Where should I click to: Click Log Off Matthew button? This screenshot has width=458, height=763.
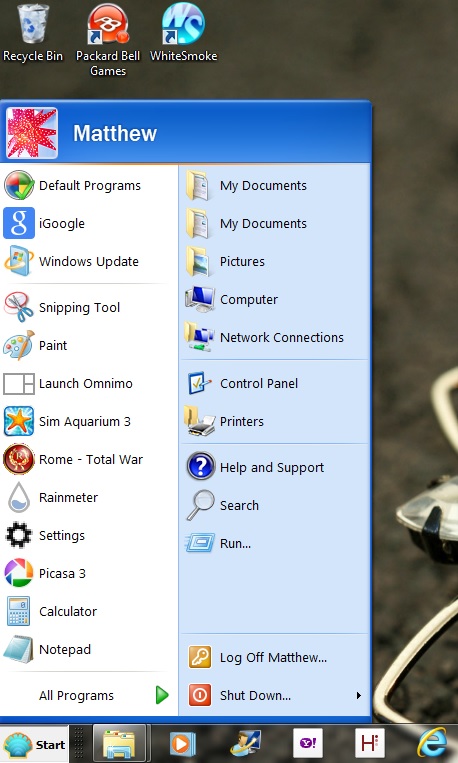tap(275, 657)
